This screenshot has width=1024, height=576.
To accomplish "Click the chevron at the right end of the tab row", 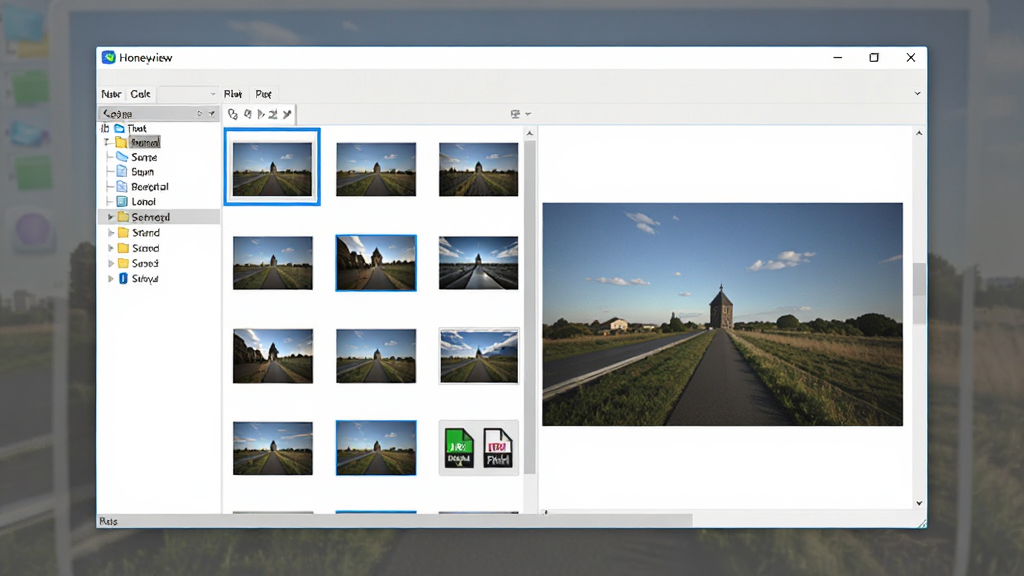I will pyautogui.click(x=917, y=93).
